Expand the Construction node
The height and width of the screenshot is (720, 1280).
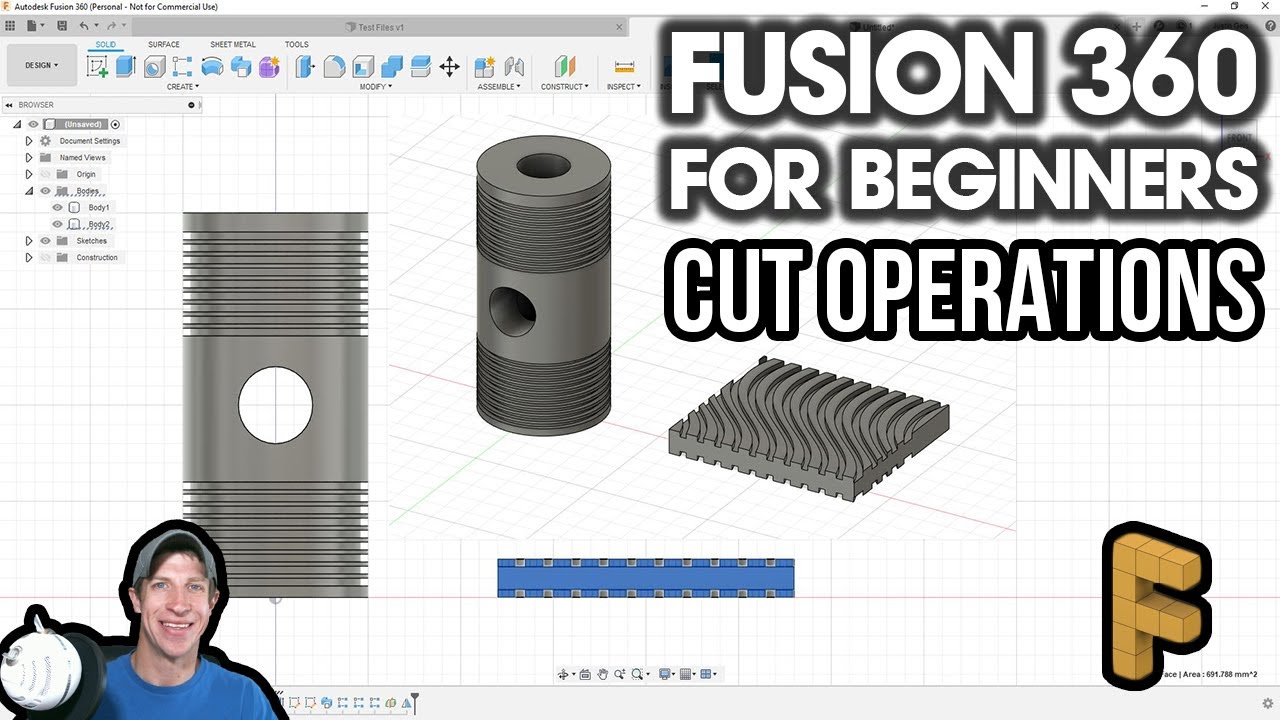29,257
